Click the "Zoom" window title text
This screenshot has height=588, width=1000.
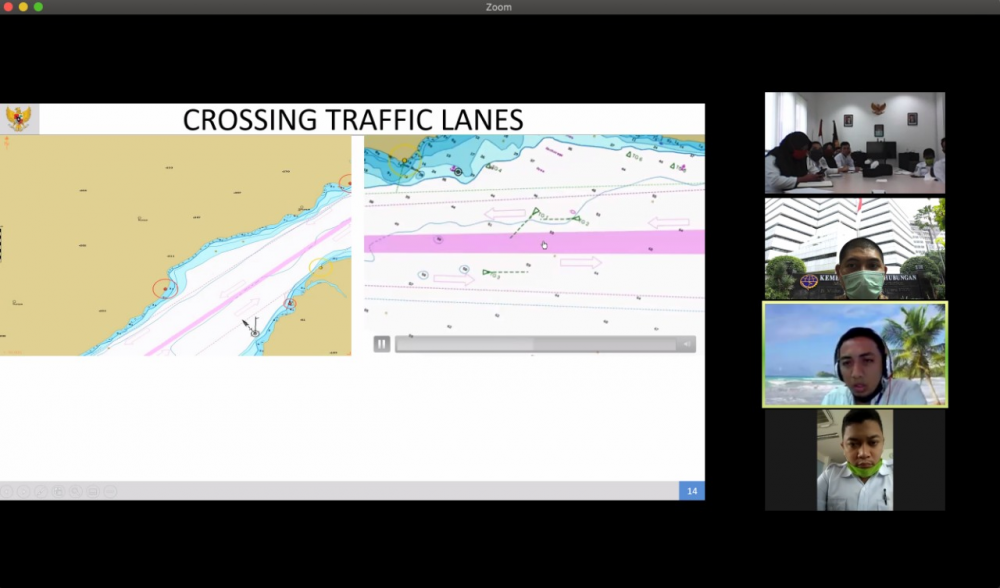click(x=499, y=7)
